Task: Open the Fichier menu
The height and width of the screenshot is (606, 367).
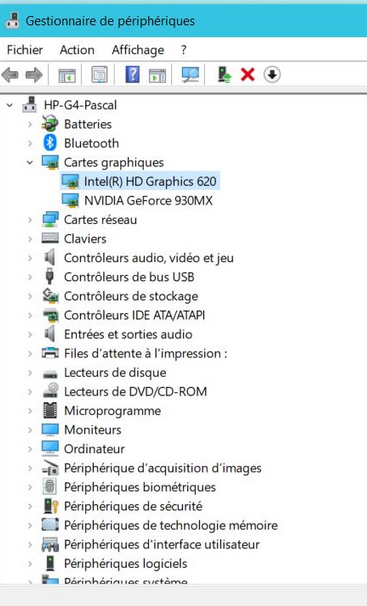Action: tap(25, 50)
